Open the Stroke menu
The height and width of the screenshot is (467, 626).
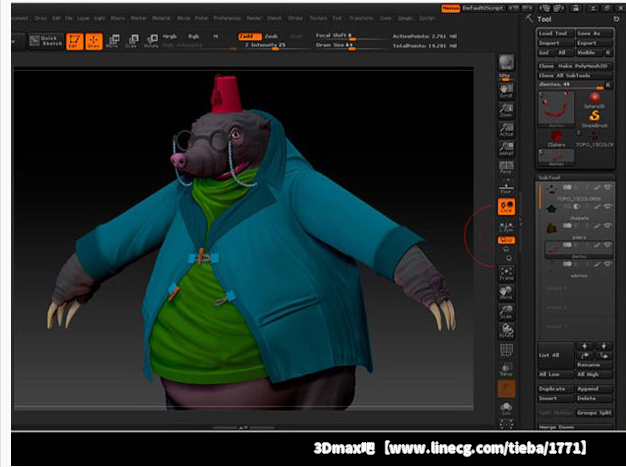295,18
